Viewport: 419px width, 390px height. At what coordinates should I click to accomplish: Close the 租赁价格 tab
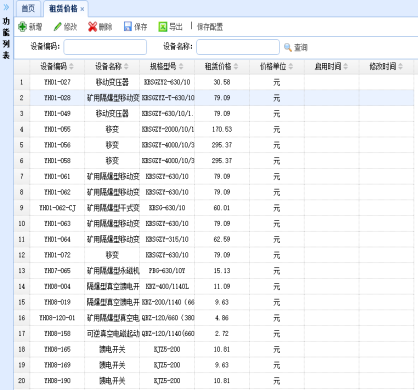82,9
